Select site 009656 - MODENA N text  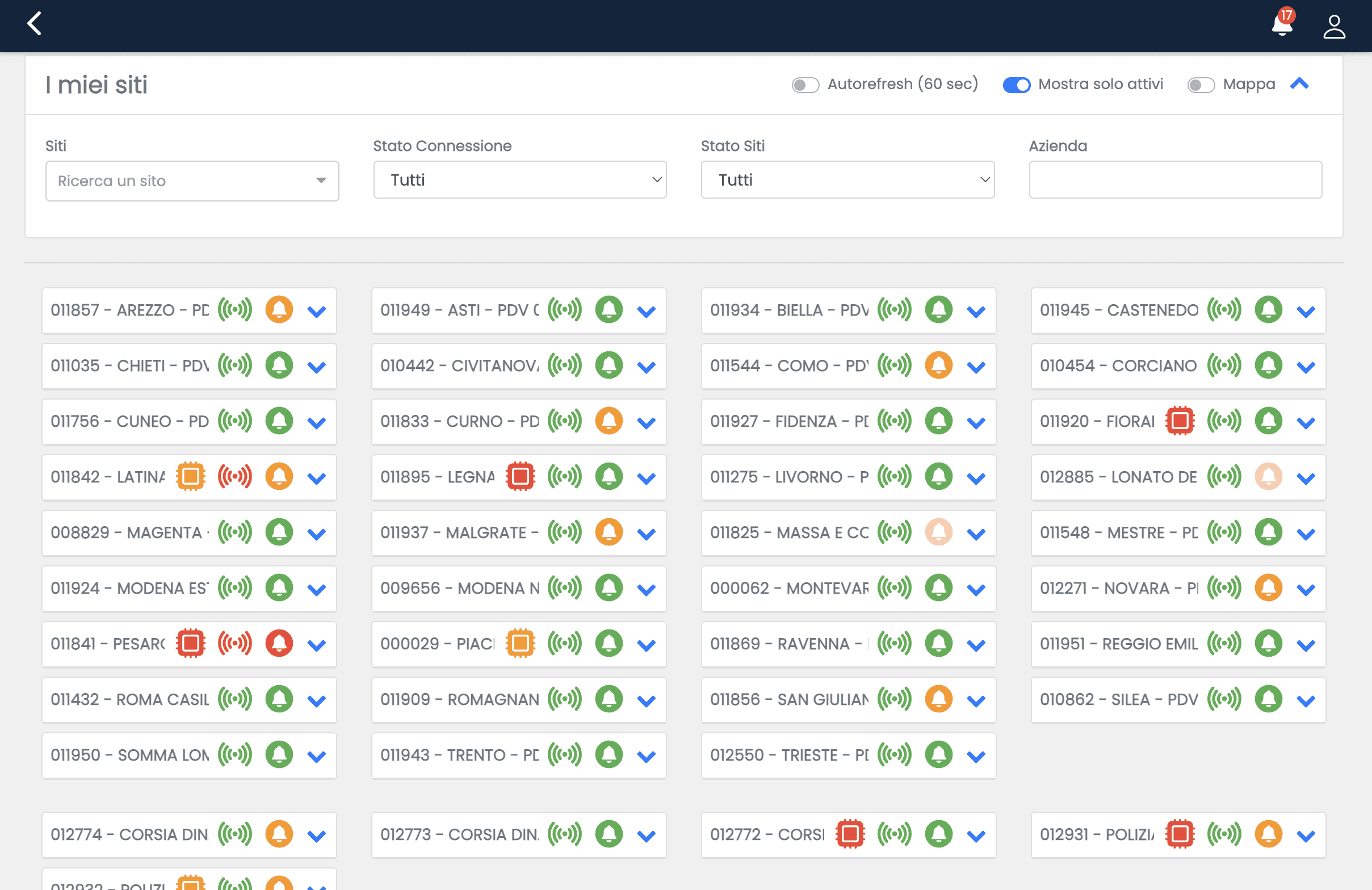click(x=459, y=589)
